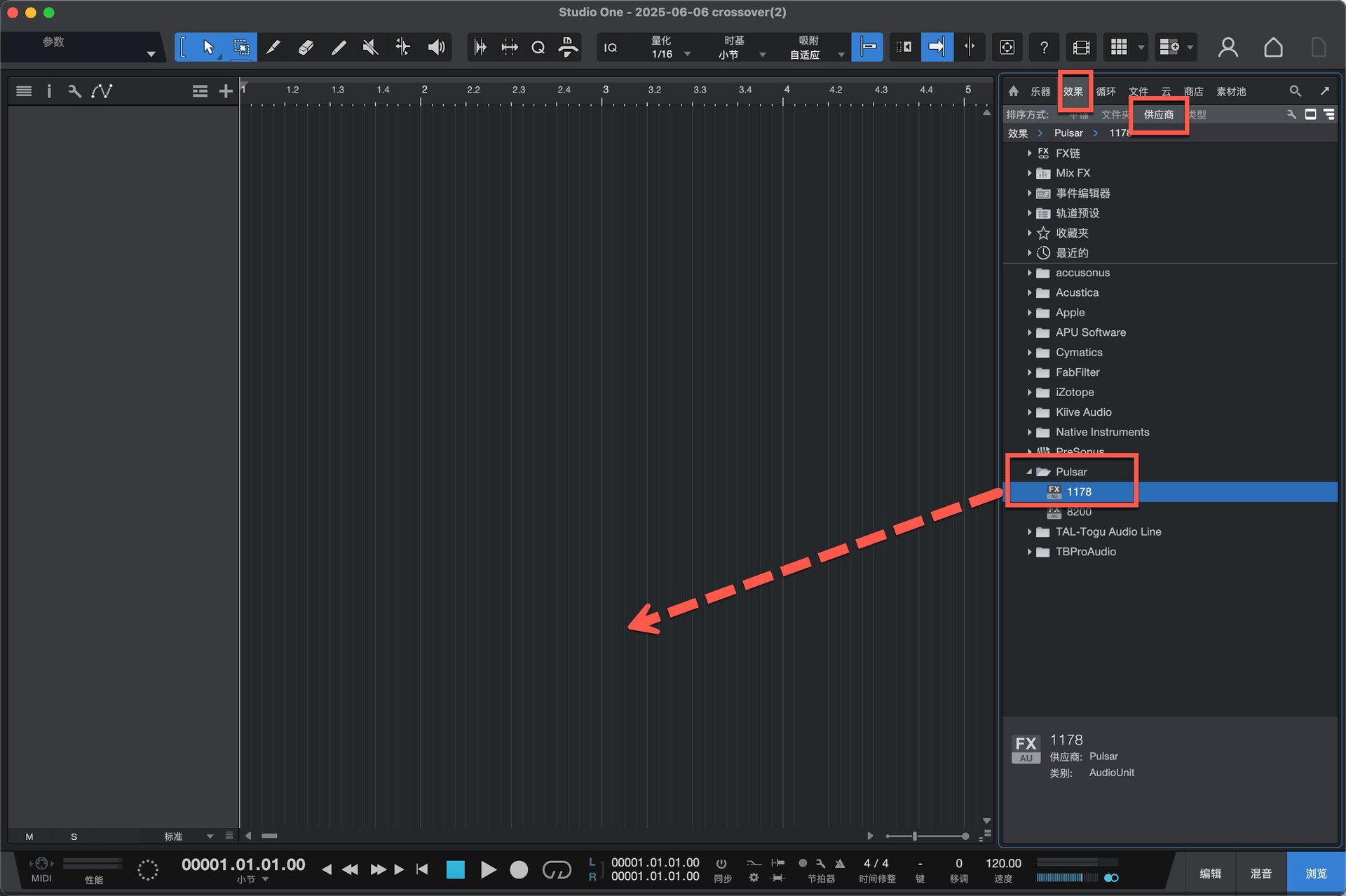Toggle the output meter switch

(1111, 878)
